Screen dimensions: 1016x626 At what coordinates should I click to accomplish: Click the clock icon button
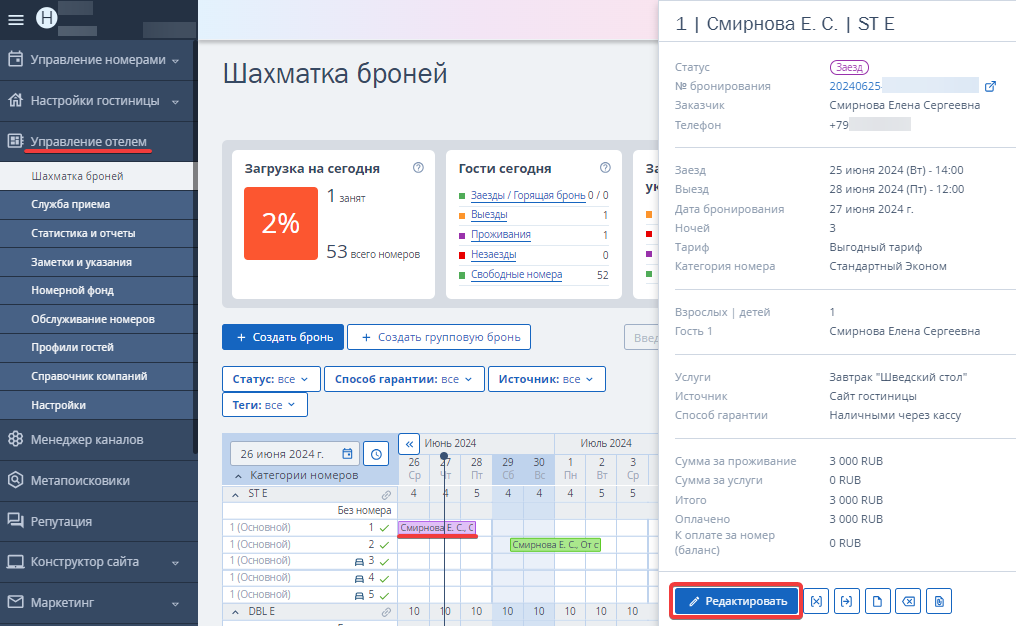pyautogui.click(x=376, y=454)
